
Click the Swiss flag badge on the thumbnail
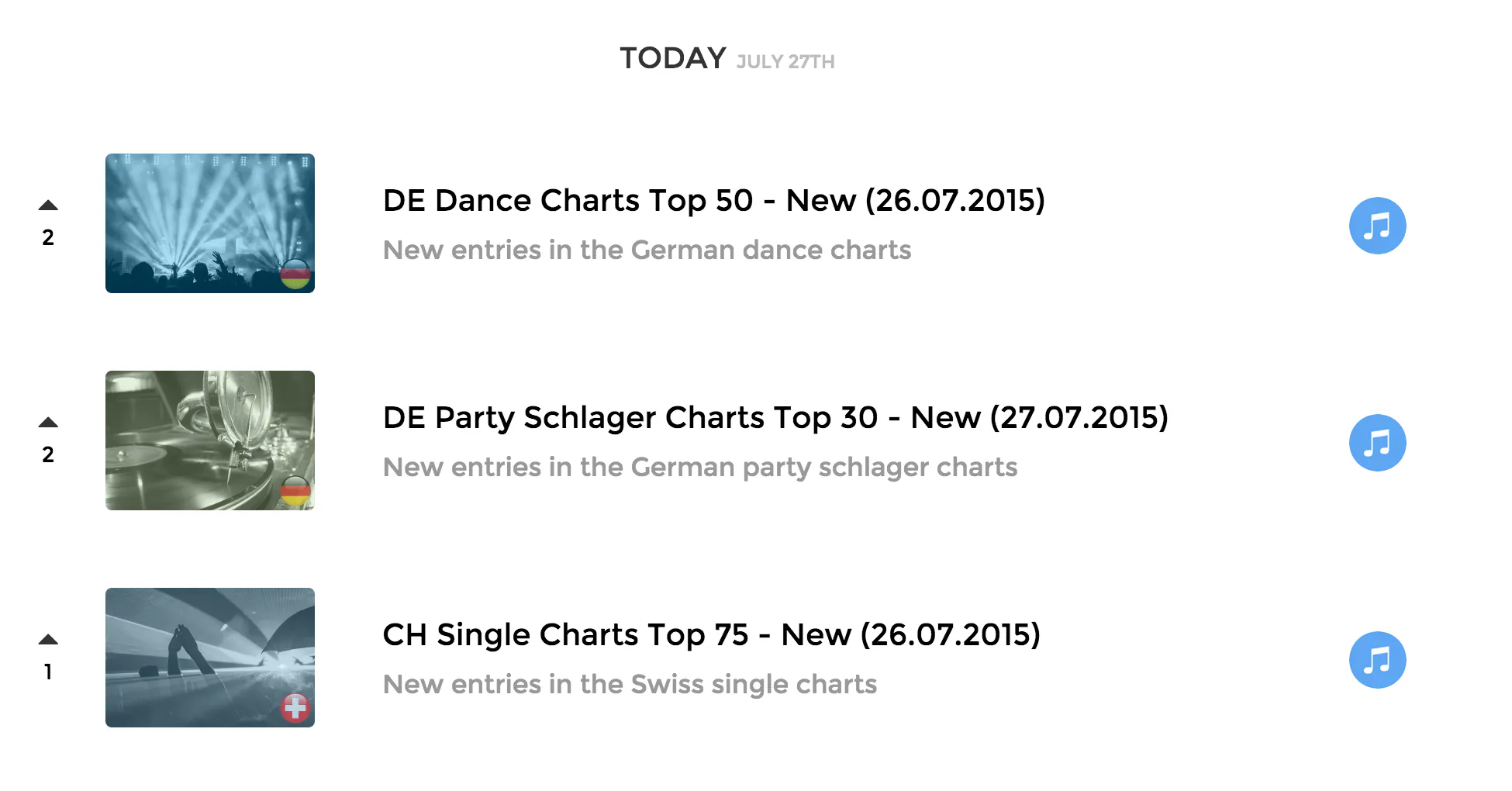click(295, 708)
